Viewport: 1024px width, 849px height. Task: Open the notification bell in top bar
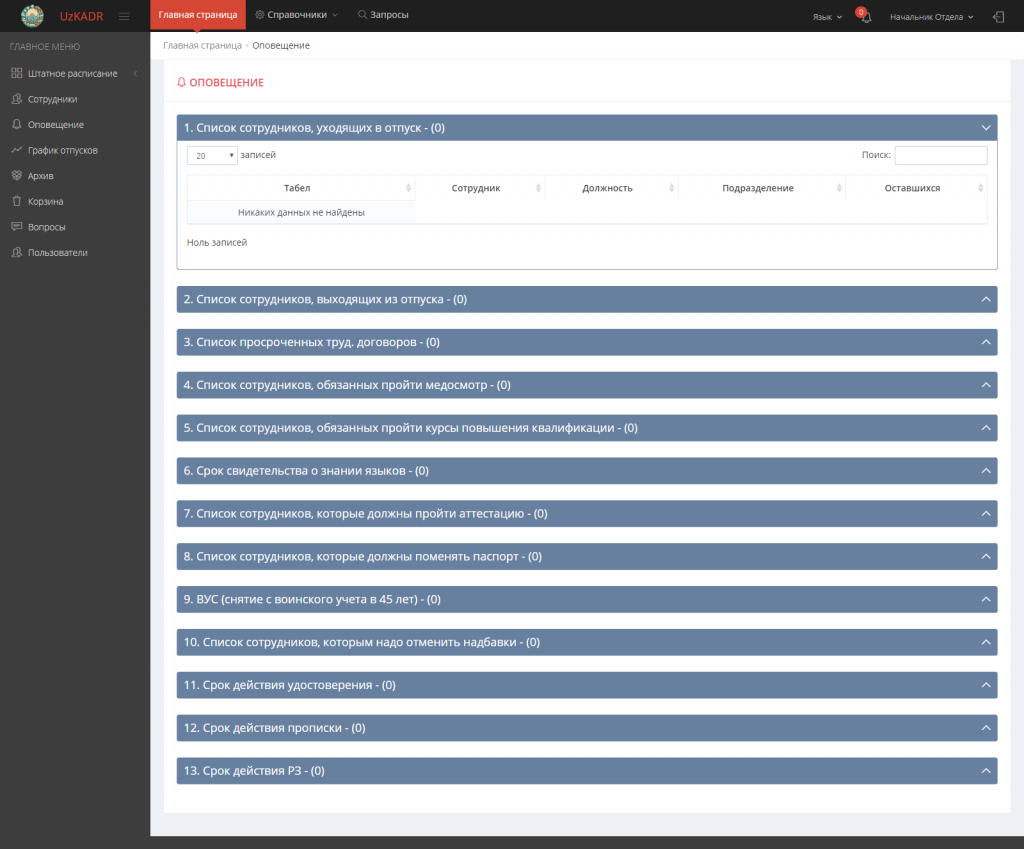pyautogui.click(x=866, y=17)
